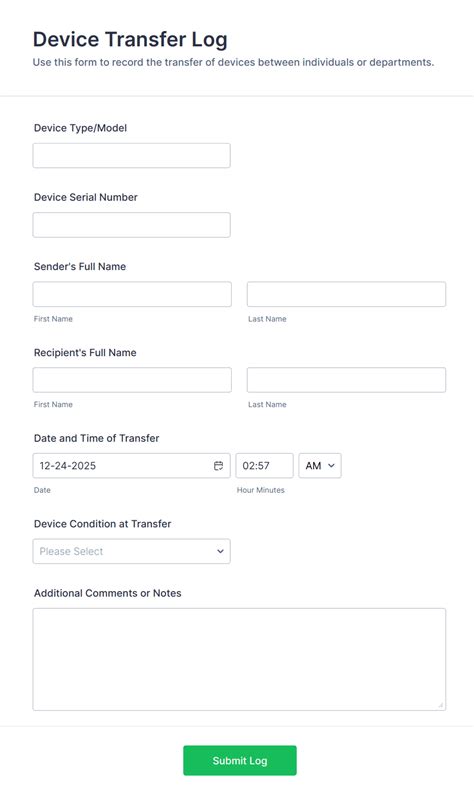Image resolution: width=474 pixels, height=801 pixels.
Task: Focus the Device Serial Number field
Action: 131,225
